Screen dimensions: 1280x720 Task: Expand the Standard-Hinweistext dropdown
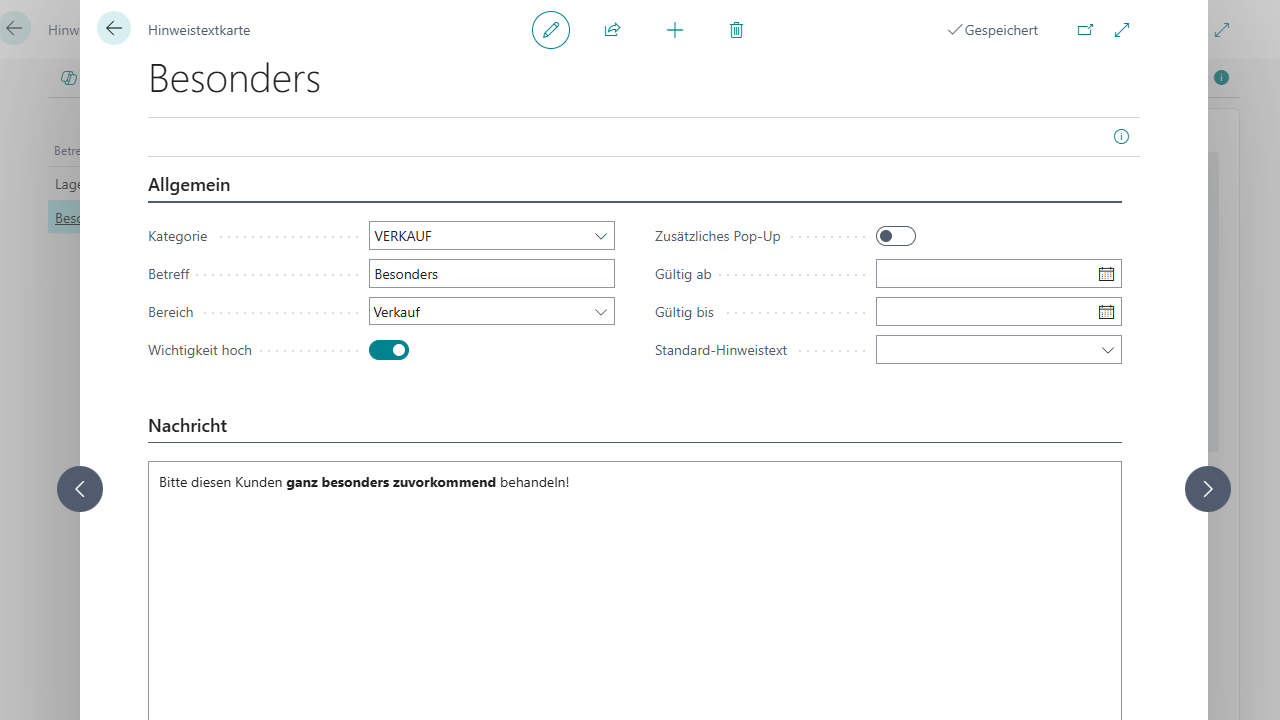point(1107,350)
